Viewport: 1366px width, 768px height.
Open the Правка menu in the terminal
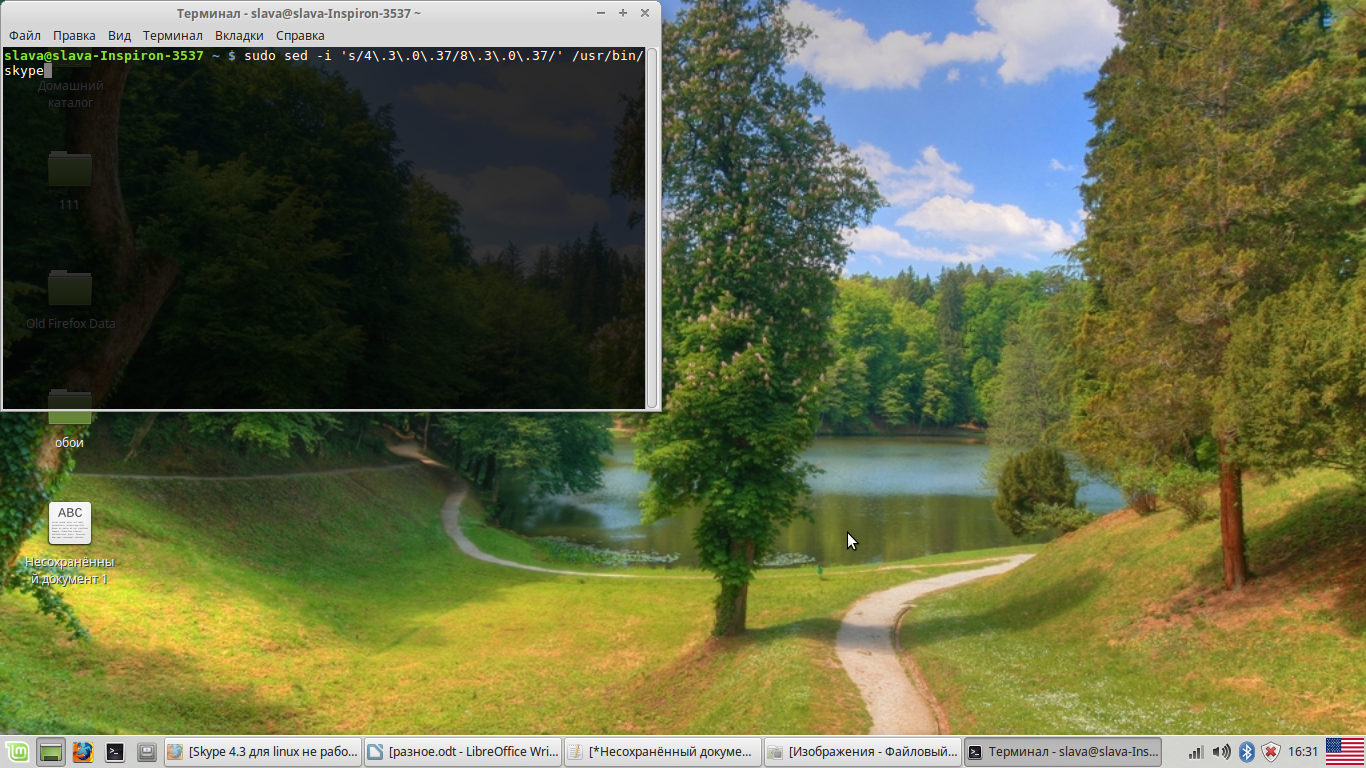[x=74, y=35]
